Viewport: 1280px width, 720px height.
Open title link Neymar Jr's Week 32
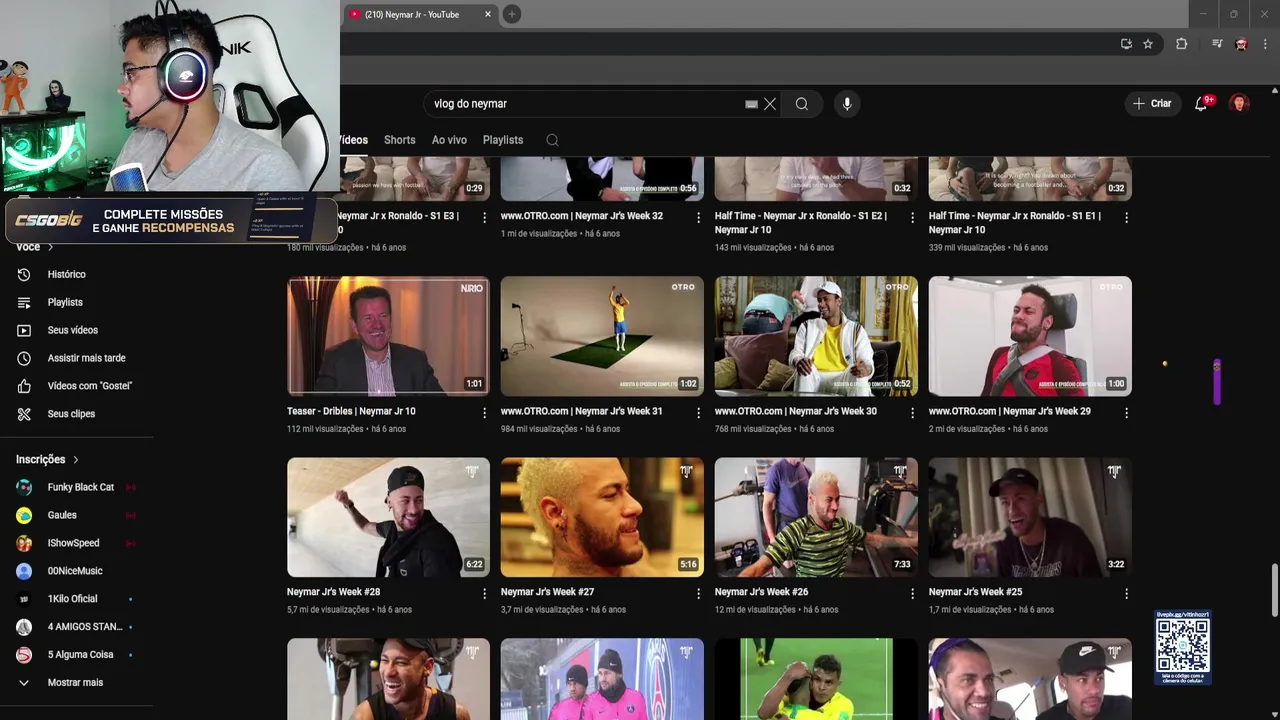[x=582, y=216]
